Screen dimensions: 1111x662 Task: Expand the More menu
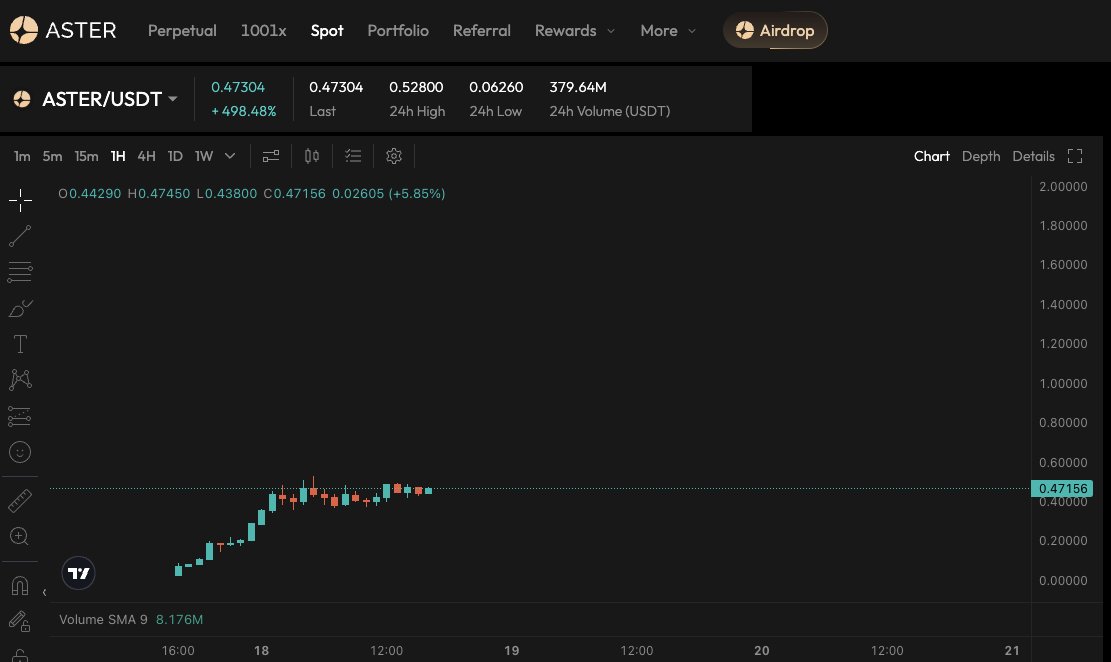[x=668, y=30]
